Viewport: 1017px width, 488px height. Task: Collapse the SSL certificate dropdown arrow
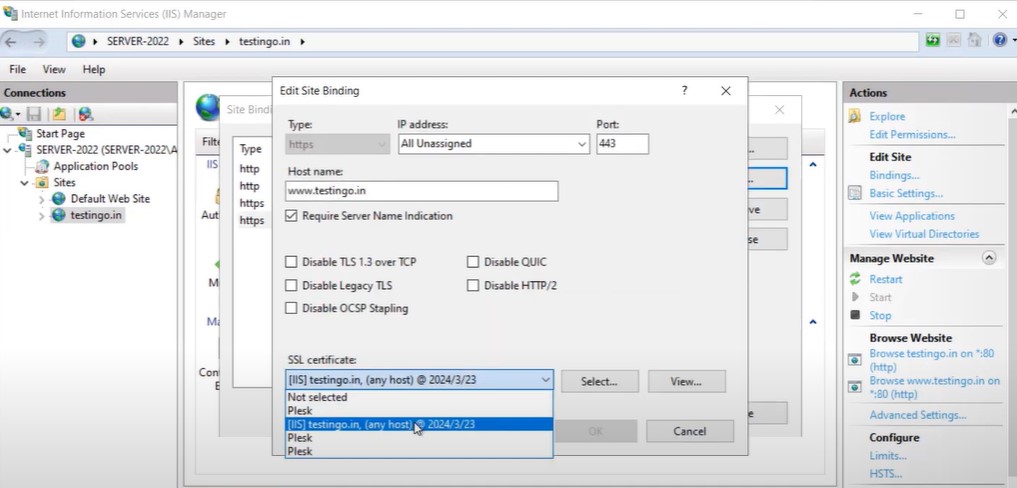pos(545,380)
